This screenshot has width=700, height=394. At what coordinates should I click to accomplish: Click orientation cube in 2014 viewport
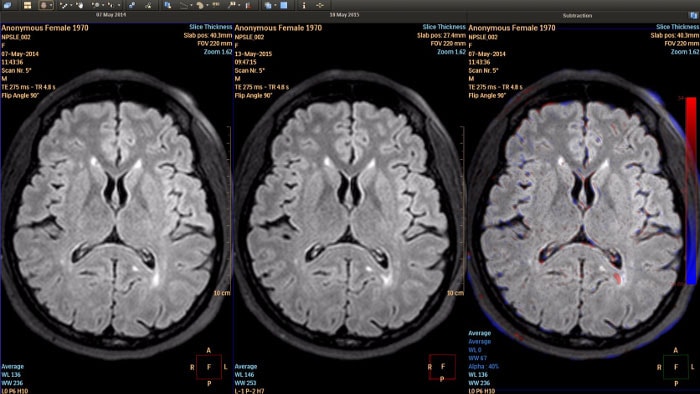pos(209,367)
